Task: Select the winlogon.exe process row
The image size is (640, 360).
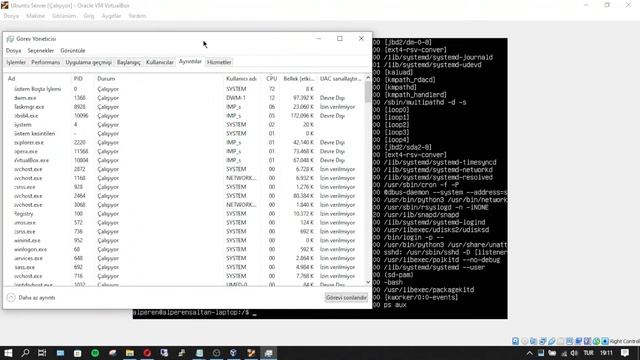Action: (x=184, y=249)
